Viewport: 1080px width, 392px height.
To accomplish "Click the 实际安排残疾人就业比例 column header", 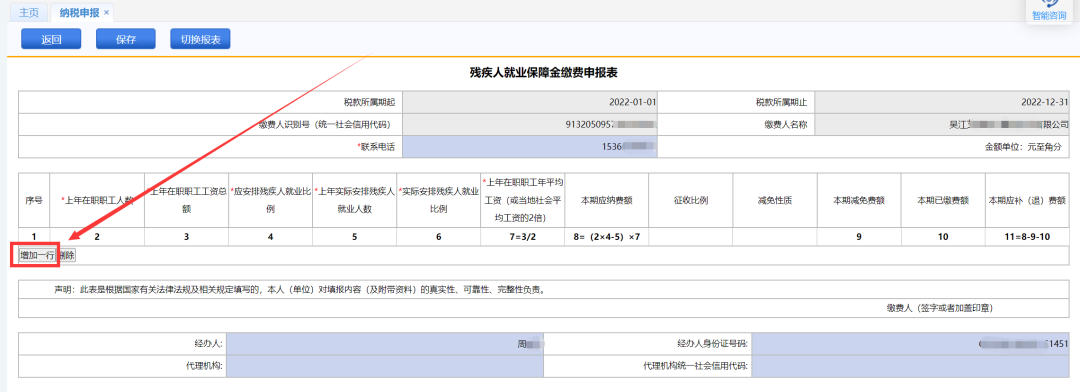I will [439, 200].
